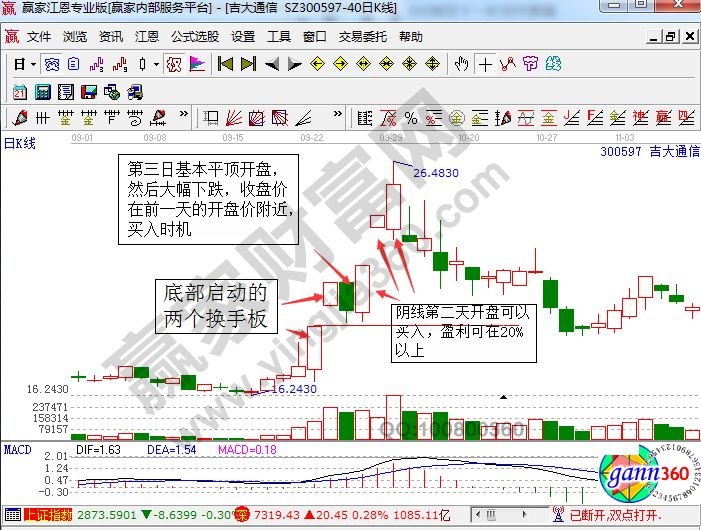This screenshot has width=701, height=530.
Task: Open the 江恩 menu
Action: click(x=147, y=37)
